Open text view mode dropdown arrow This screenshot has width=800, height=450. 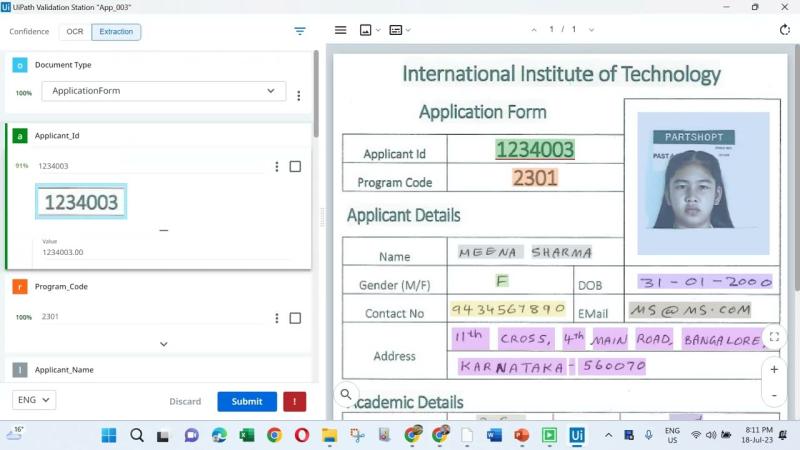408,30
